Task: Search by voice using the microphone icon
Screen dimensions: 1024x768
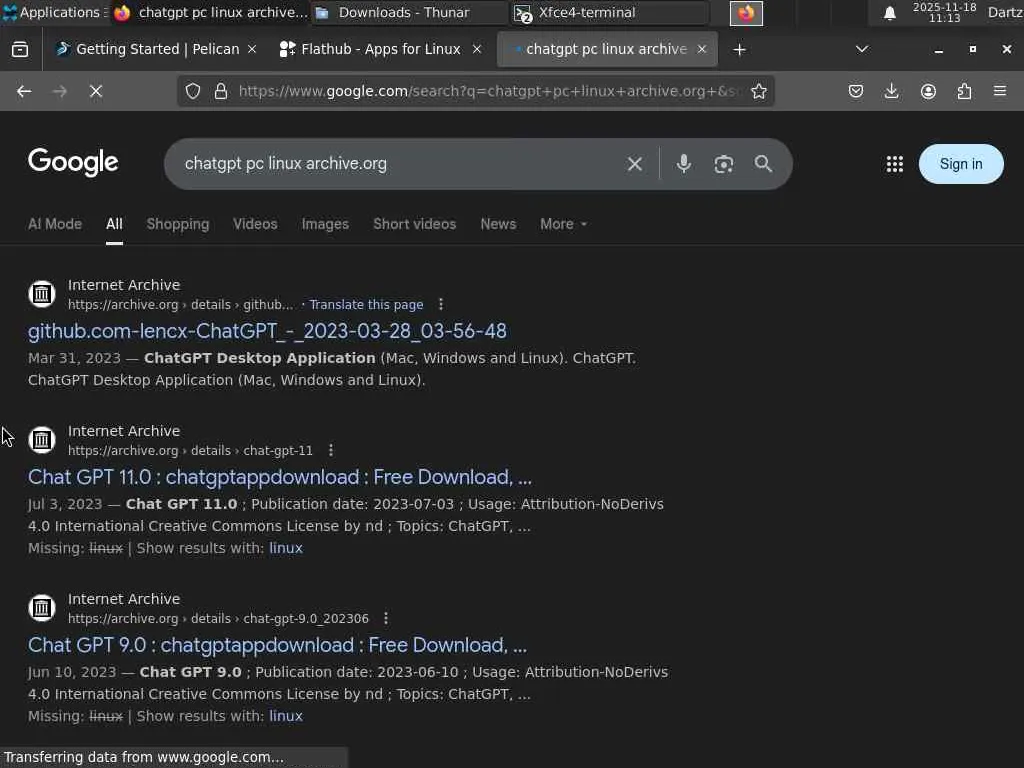Action: [x=684, y=164]
